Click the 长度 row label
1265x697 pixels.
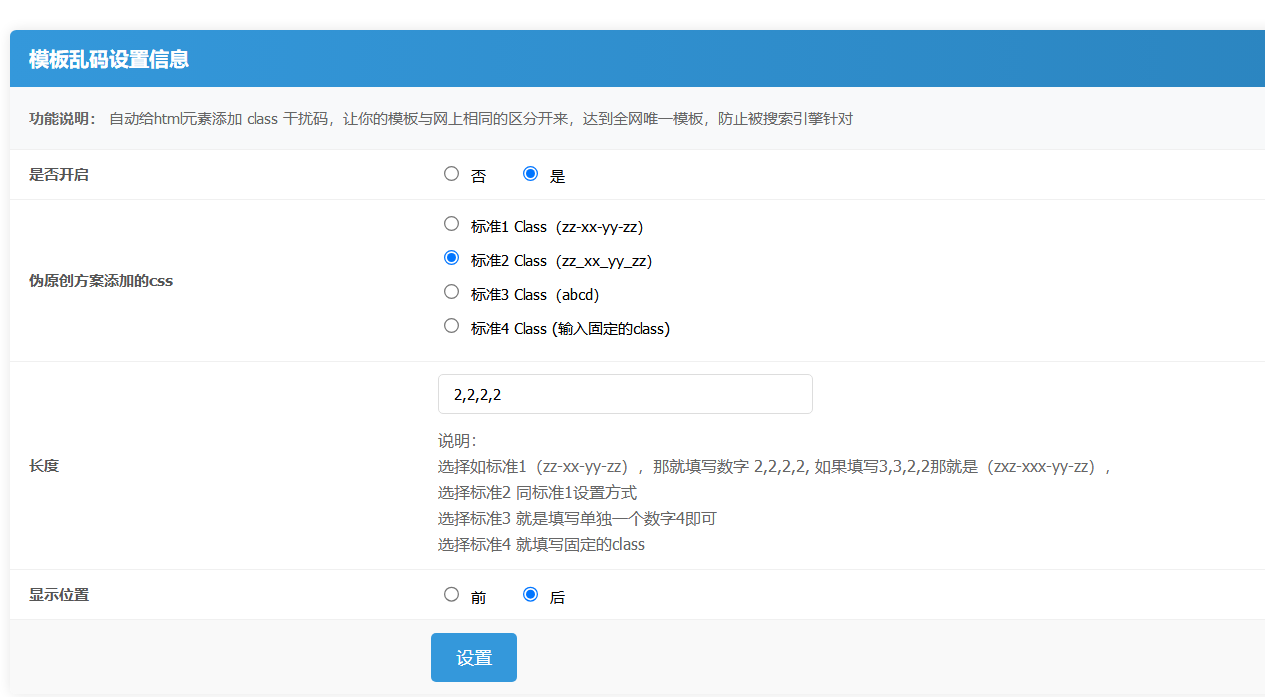pyautogui.click(x=44, y=466)
